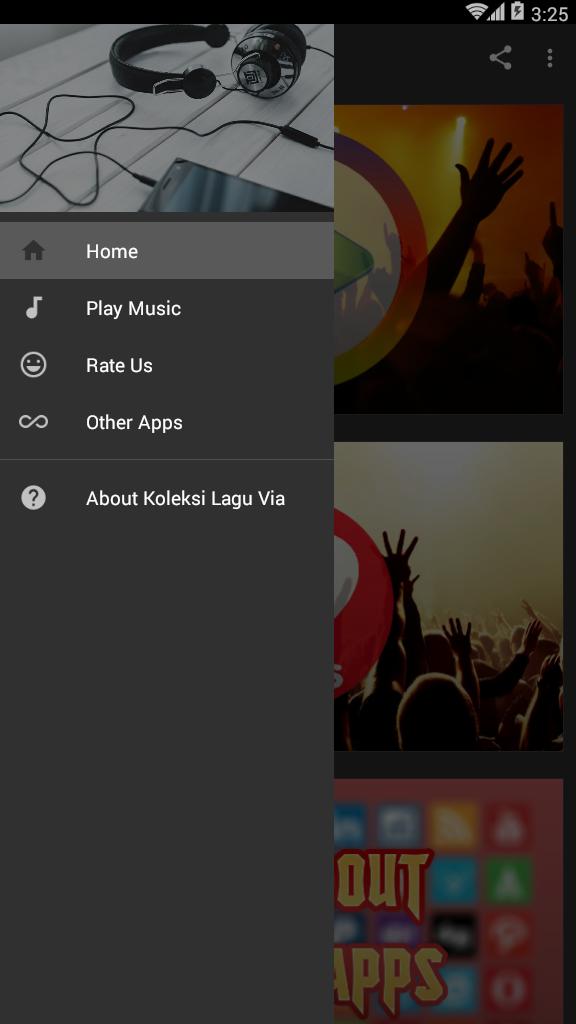Open About Koleksi Lagu Via
576x1024 pixels.
coord(167,498)
